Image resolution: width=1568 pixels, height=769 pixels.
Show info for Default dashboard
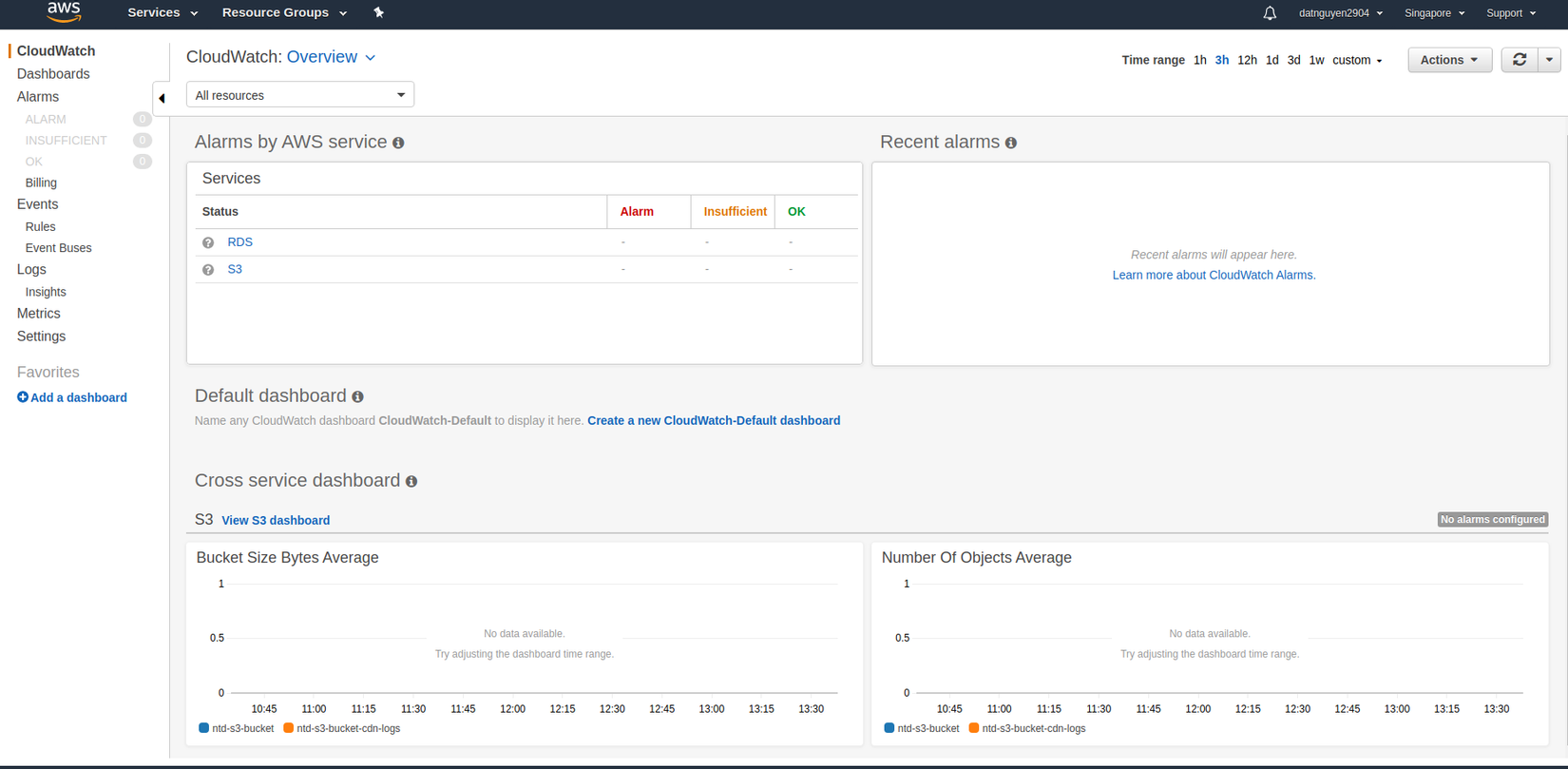(x=357, y=396)
